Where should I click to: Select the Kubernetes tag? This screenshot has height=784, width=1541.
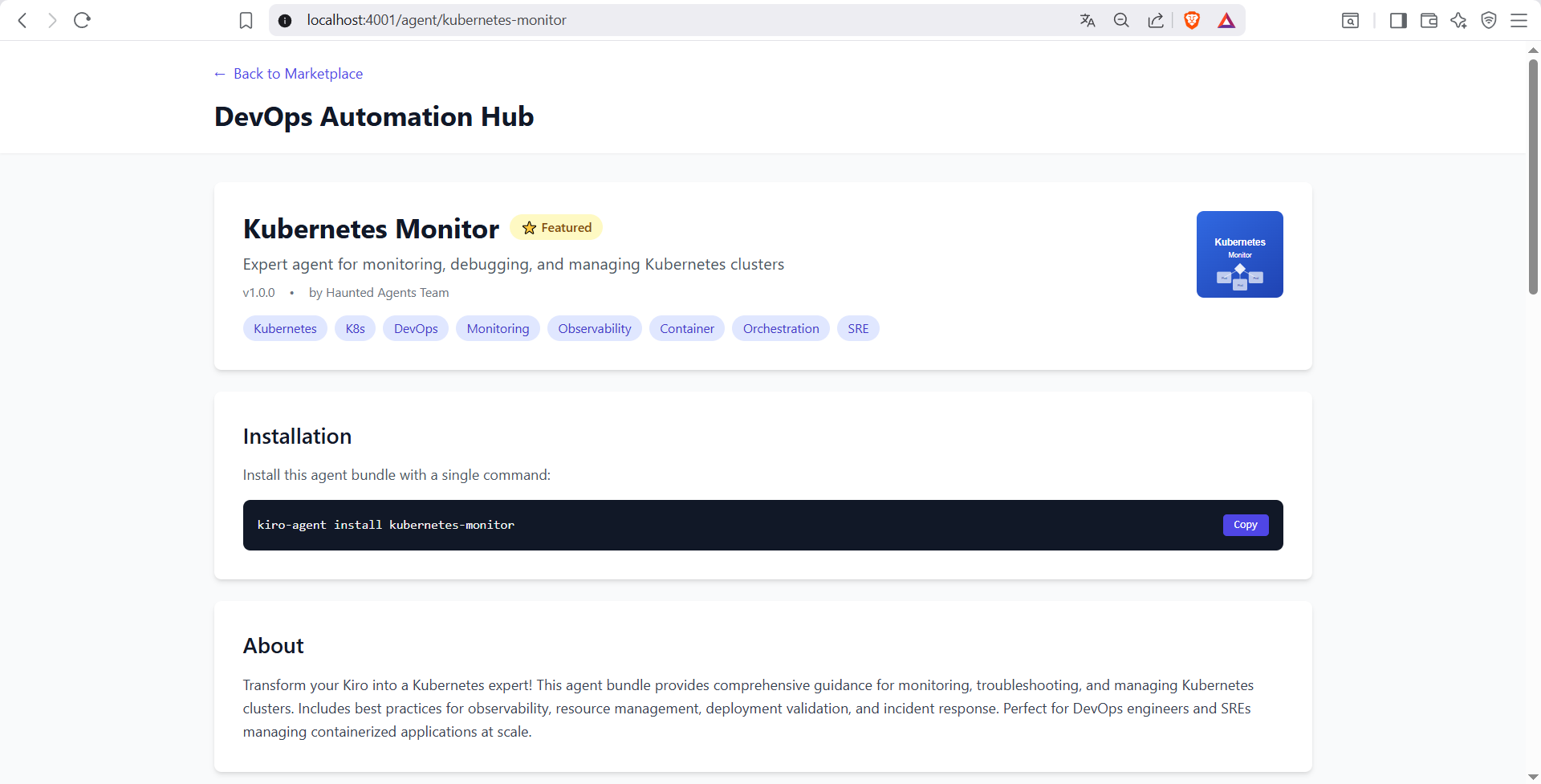[285, 328]
